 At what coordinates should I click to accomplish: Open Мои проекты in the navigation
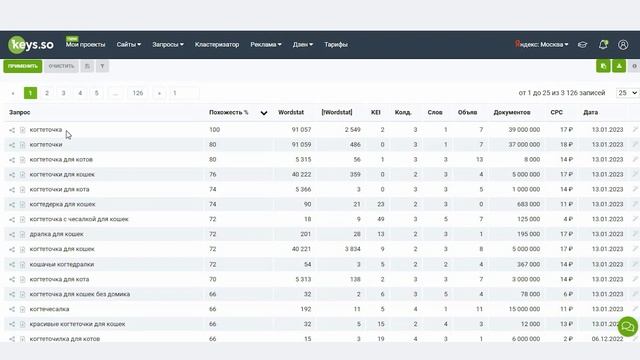pos(85,44)
